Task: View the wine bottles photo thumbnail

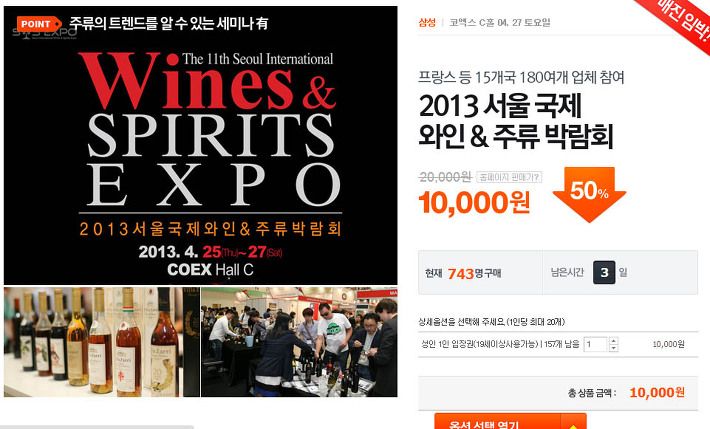Action: [x=102, y=342]
